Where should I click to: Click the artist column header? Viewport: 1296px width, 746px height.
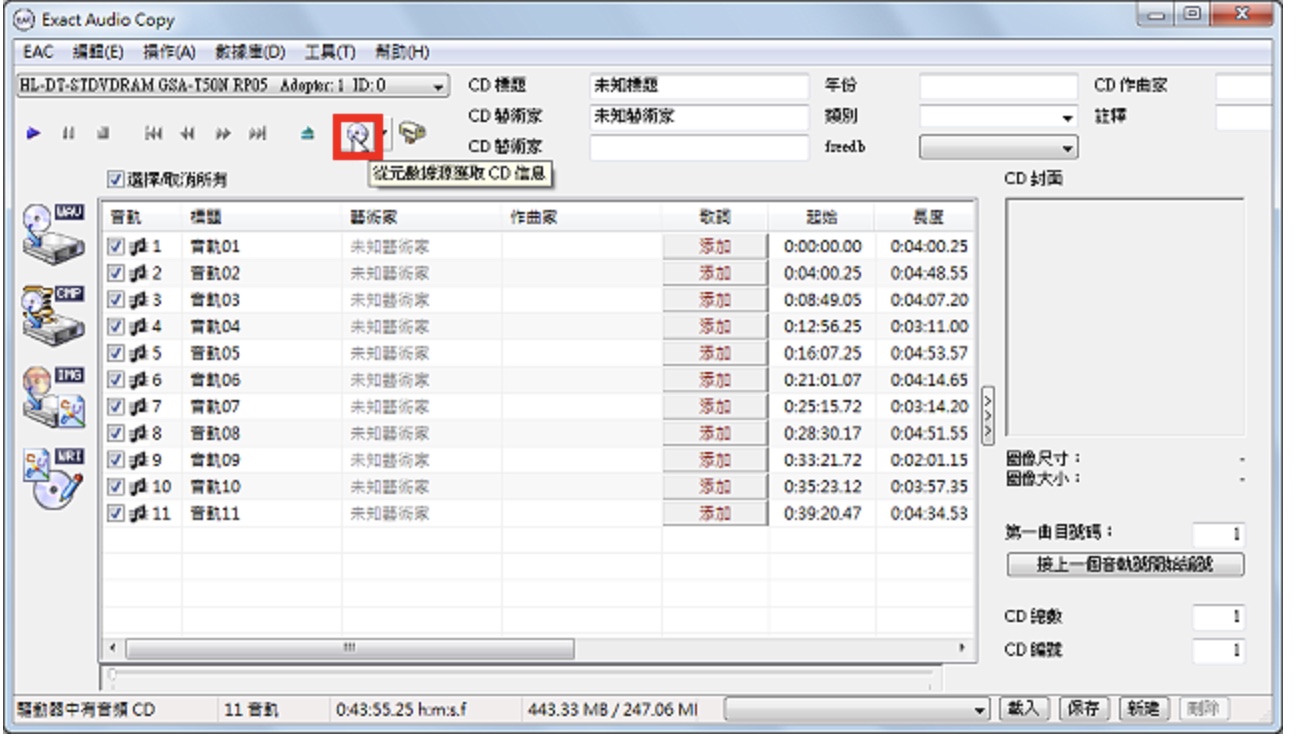click(x=421, y=219)
